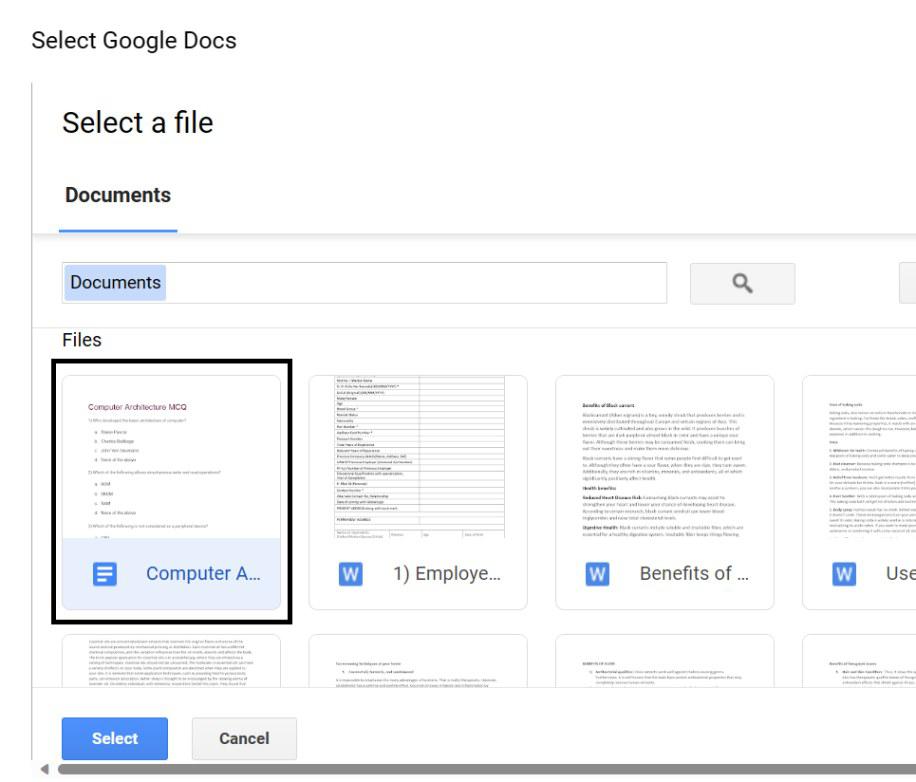Viewport: 916px width, 782px height.
Task: Cancel the file selection dialog
Action: point(244,738)
